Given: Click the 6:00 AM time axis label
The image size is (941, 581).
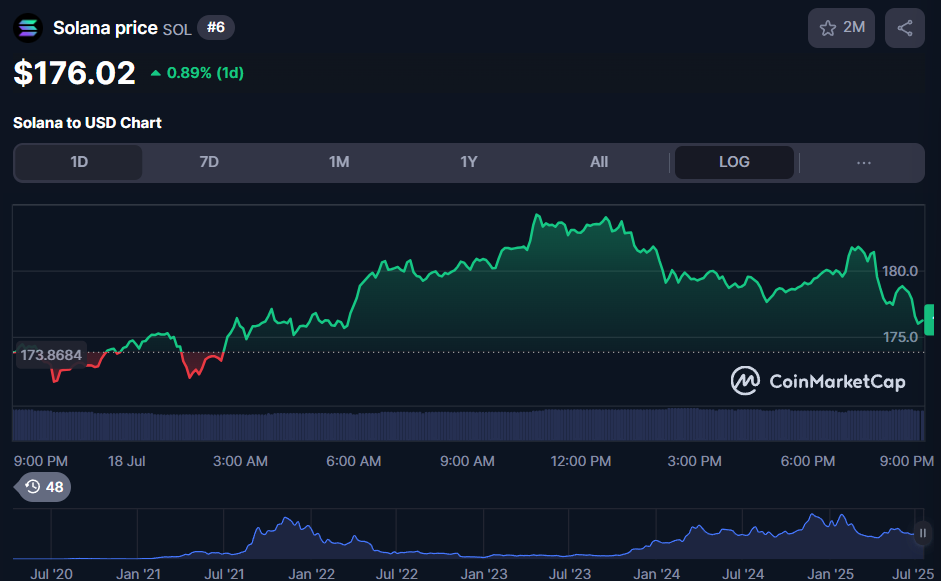Looking at the screenshot, I should tap(353, 462).
